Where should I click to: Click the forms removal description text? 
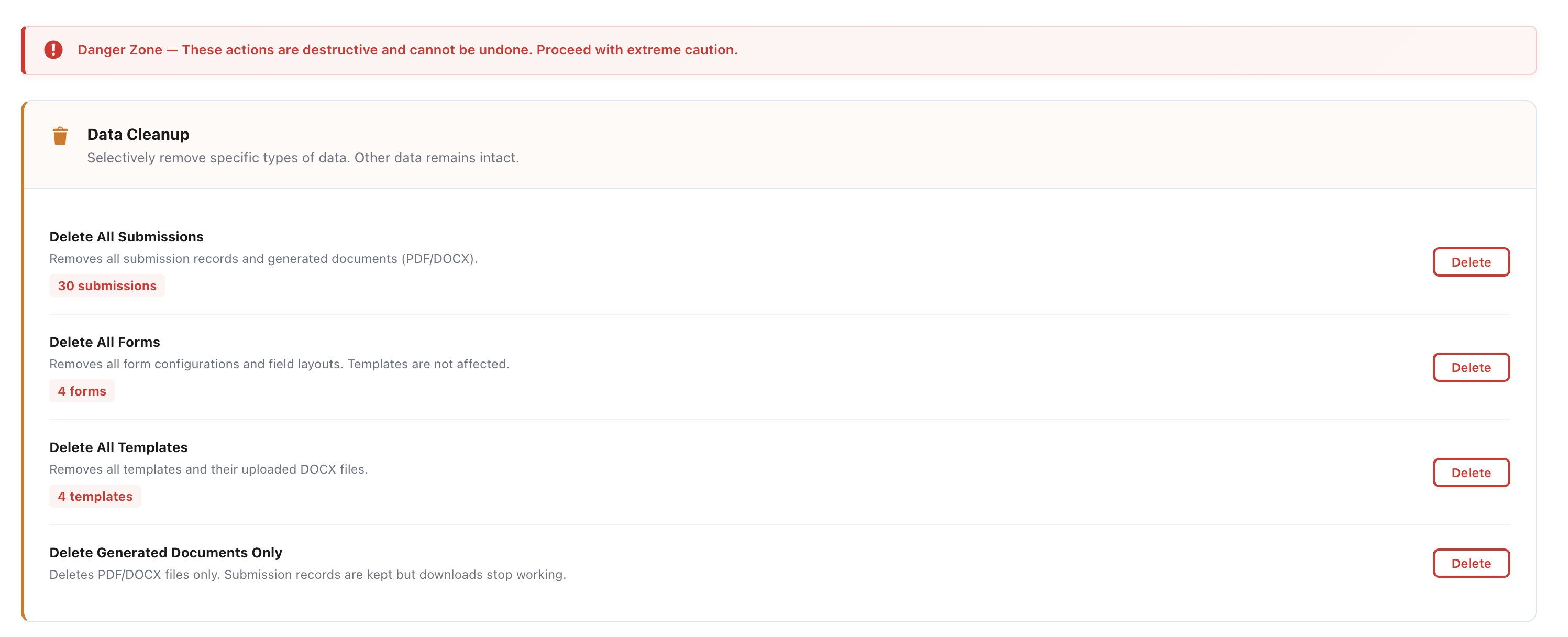[x=280, y=364]
